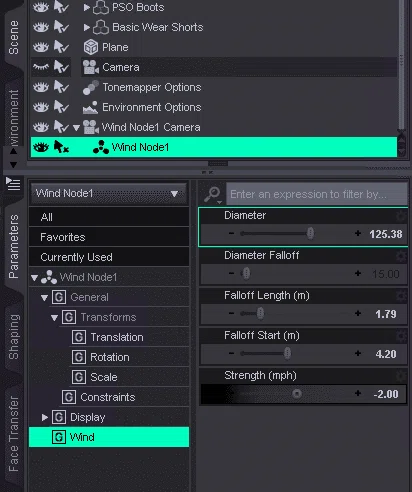
Task: Select the Rotation property group
Action: 129,357
